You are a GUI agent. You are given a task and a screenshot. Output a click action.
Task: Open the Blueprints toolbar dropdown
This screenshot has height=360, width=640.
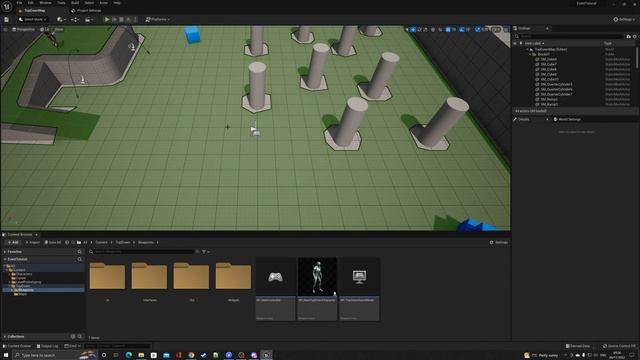click(x=75, y=19)
